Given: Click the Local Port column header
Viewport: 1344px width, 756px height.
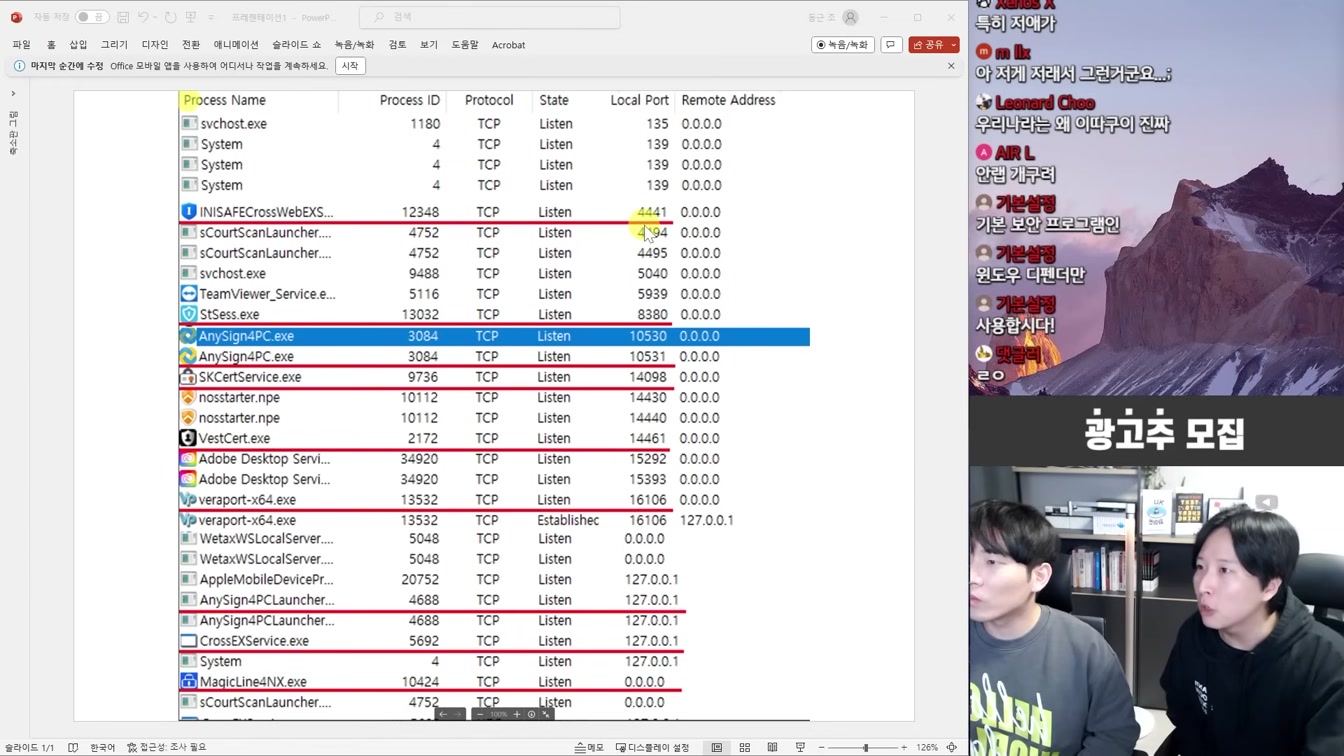Looking at the screenshot, I should (x=639, y=100).
